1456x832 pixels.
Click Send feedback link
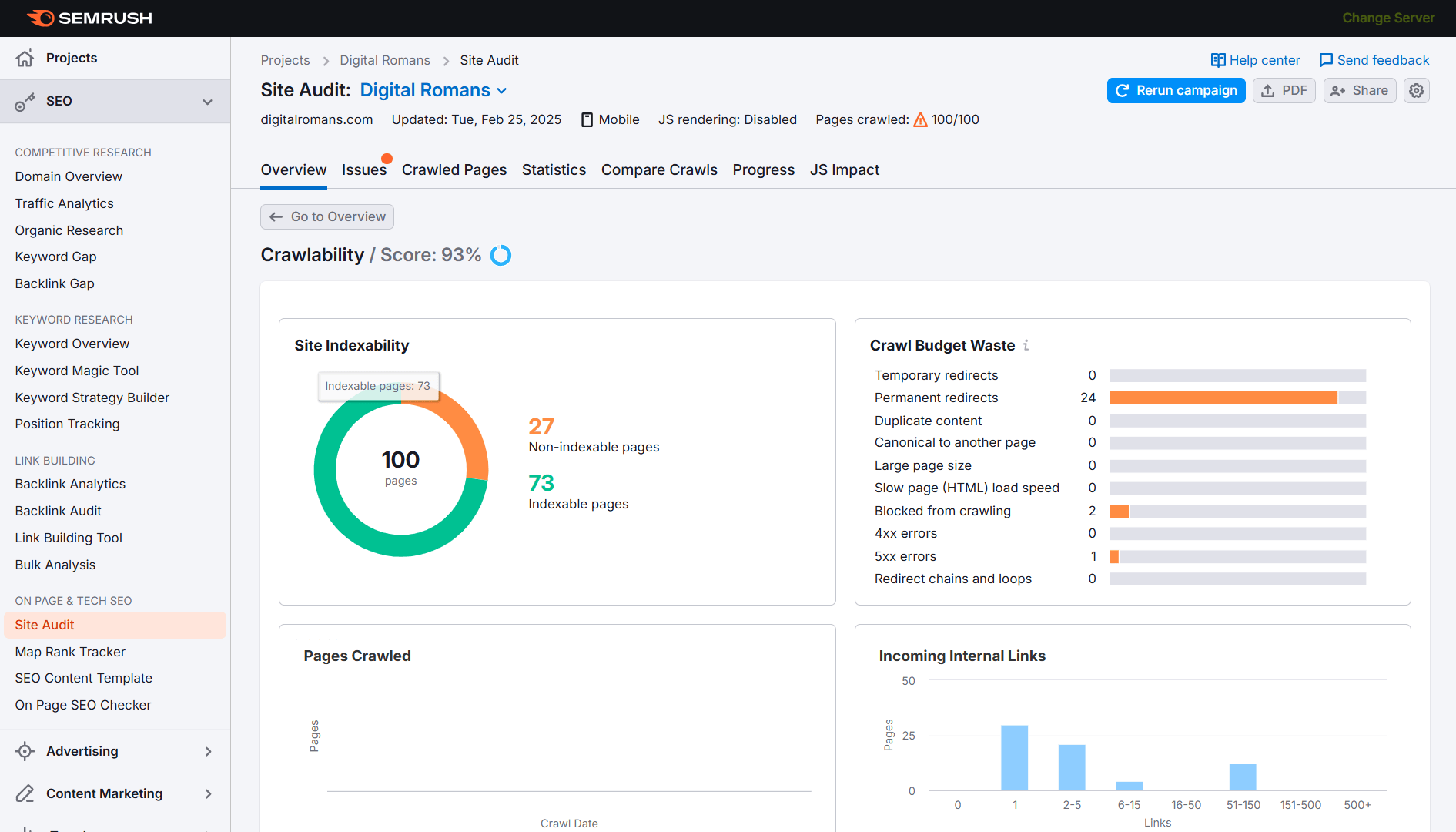(1374, 60)
